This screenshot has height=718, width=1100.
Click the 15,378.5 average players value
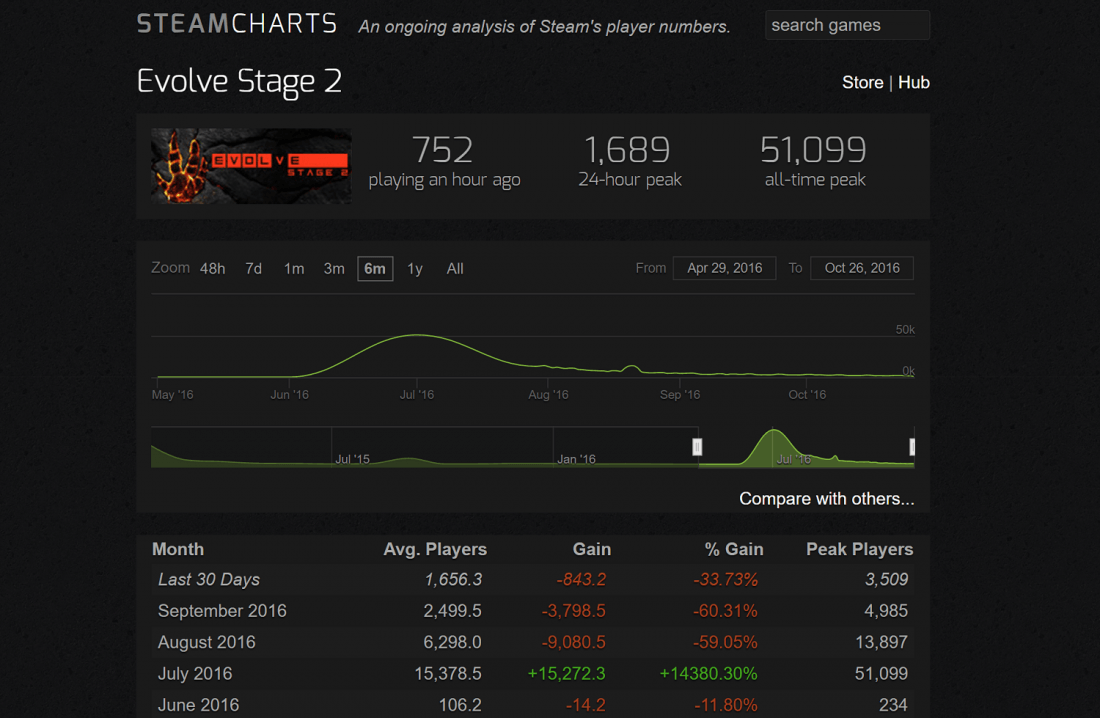pos(448,674)
